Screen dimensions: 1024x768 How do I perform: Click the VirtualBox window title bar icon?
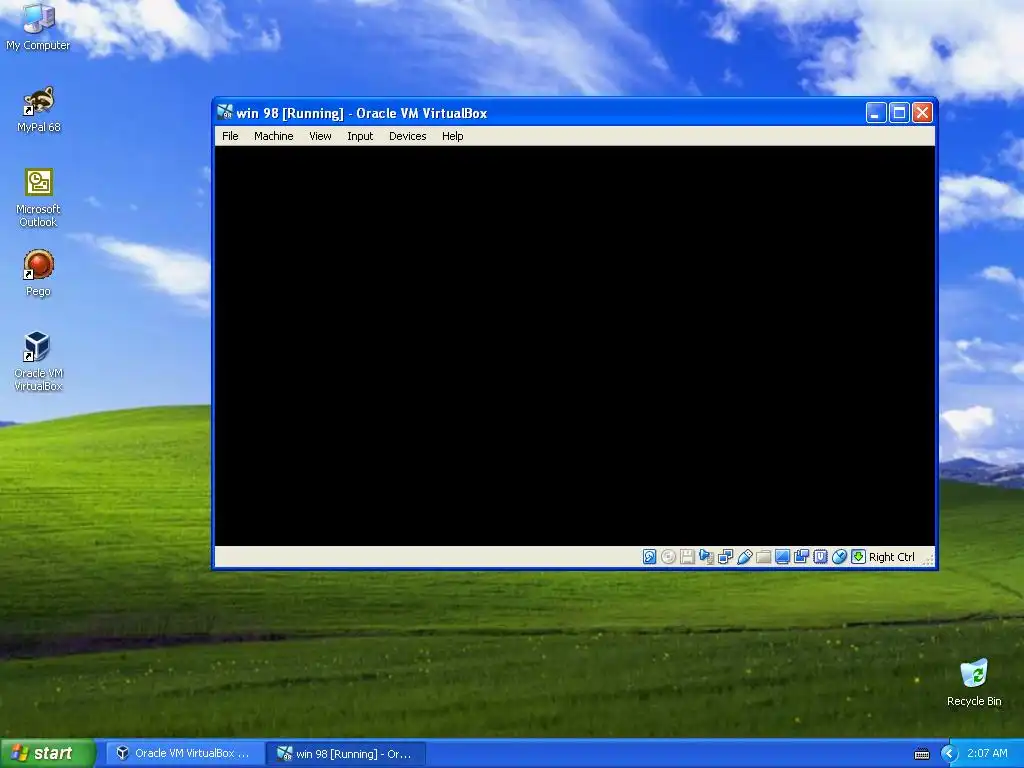click(225, 112)
